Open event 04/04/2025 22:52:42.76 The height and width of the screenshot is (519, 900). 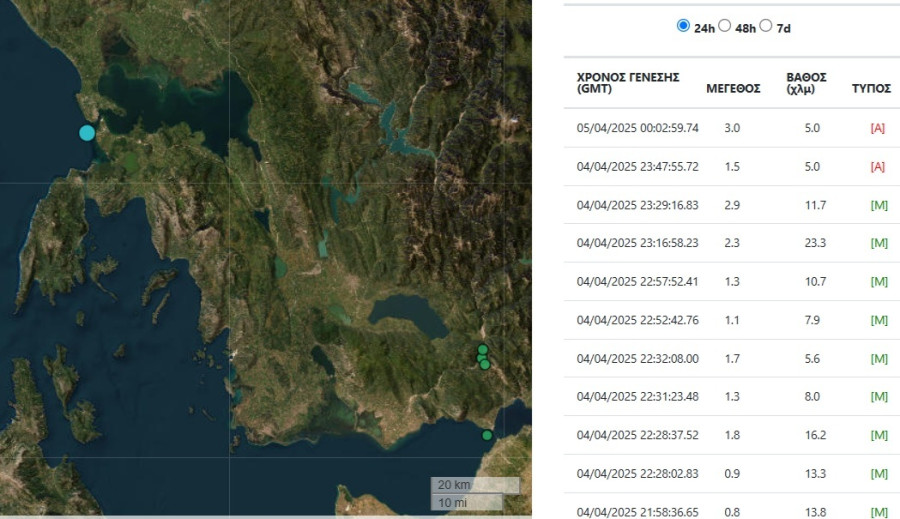pos(638,320)
